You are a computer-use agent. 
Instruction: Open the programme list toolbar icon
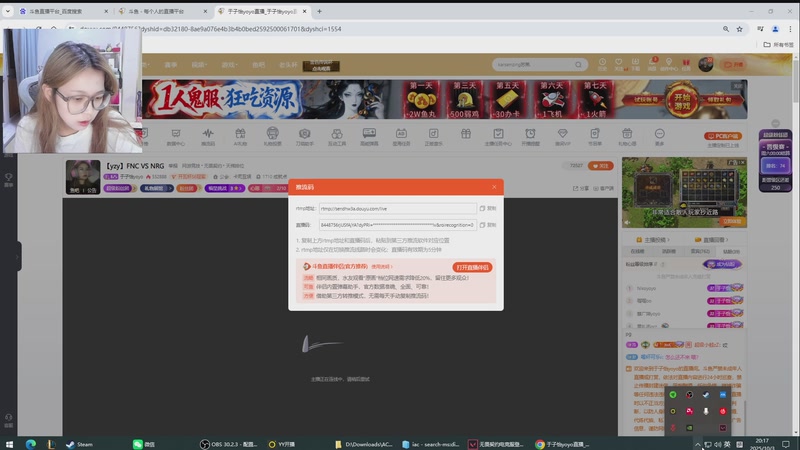[594, 137]
